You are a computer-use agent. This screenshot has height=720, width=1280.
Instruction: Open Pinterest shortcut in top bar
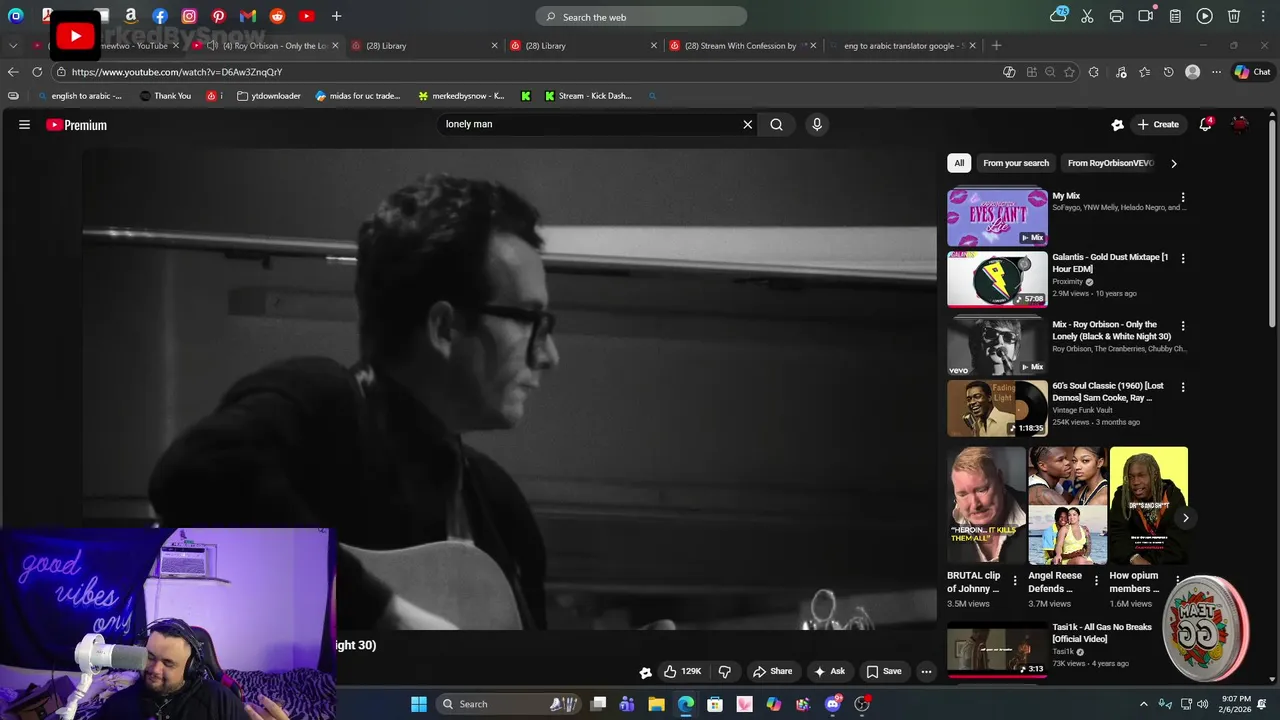(218, 16)
